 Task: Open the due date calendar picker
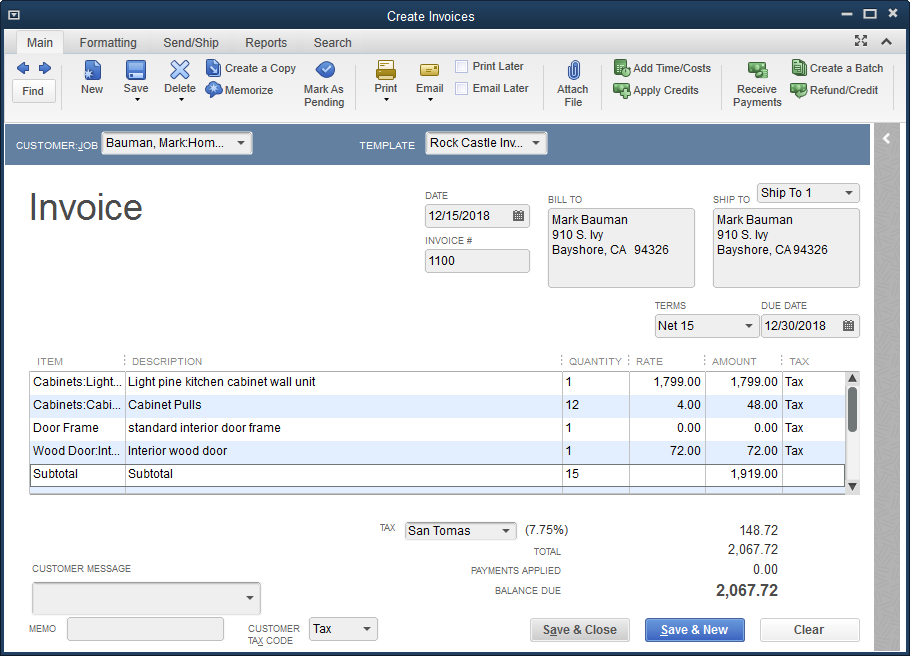coord(848,326)
